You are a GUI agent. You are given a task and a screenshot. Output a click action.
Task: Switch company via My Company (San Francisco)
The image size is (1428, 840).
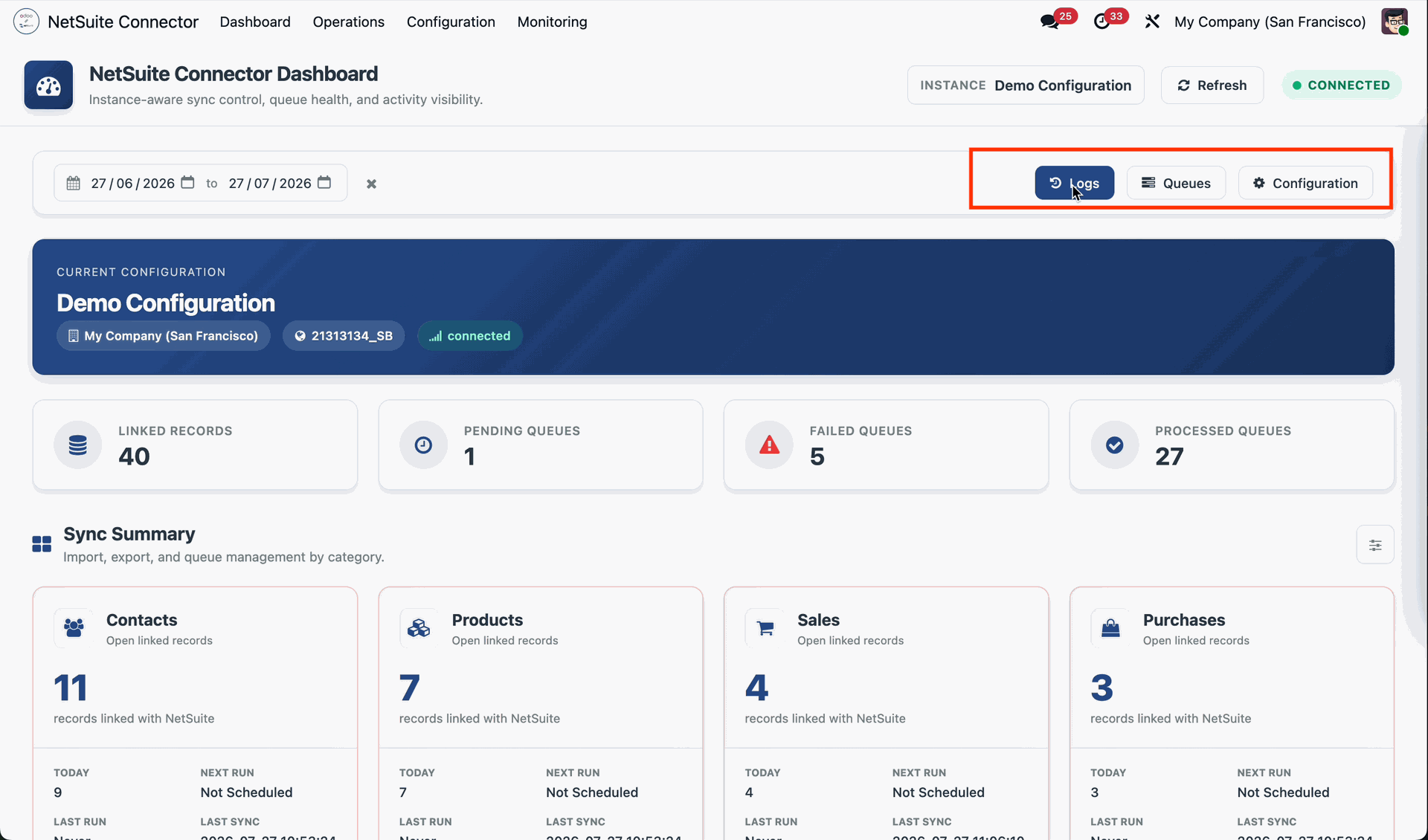click(1270, 22)
